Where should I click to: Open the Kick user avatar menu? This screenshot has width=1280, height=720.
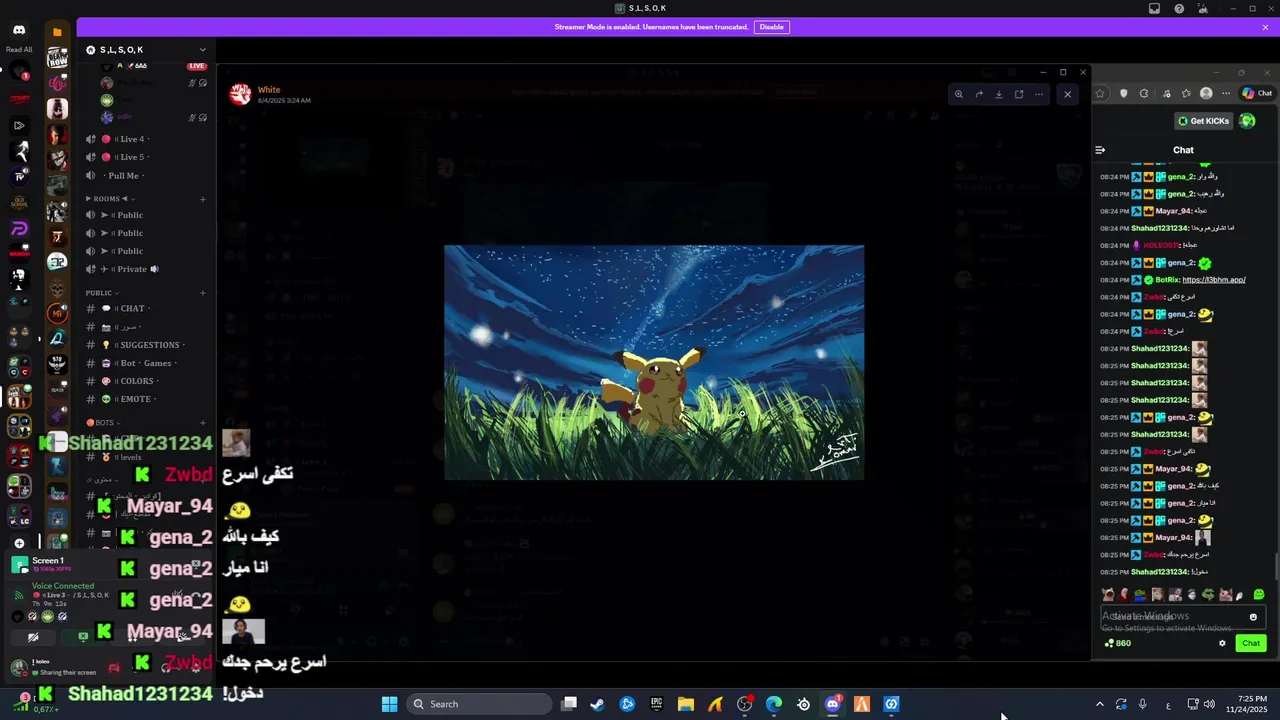pos(1247,121)
